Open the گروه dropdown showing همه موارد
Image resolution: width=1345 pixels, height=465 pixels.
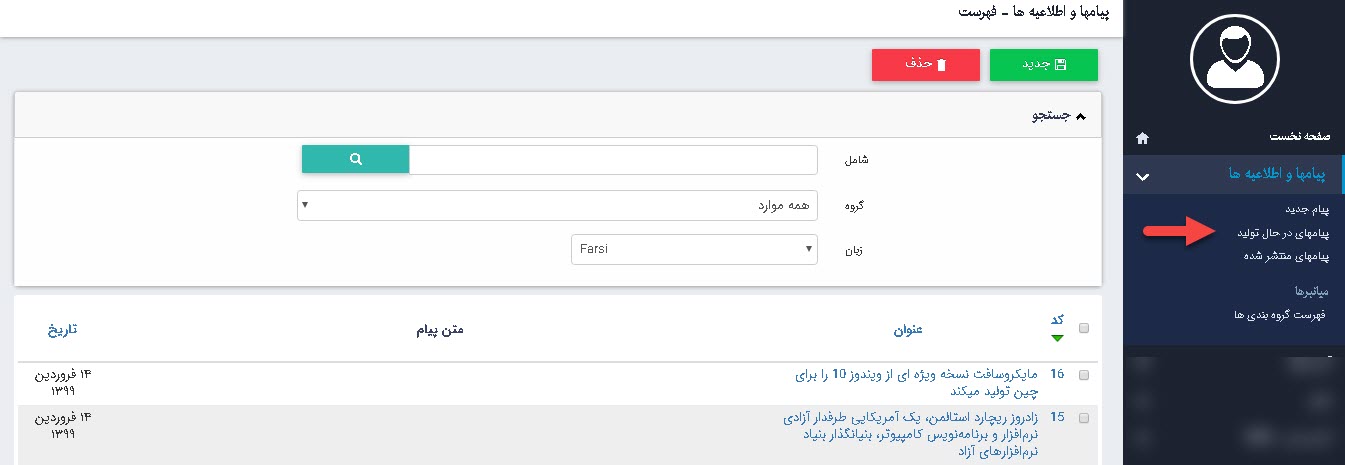[x=557, y=205]
